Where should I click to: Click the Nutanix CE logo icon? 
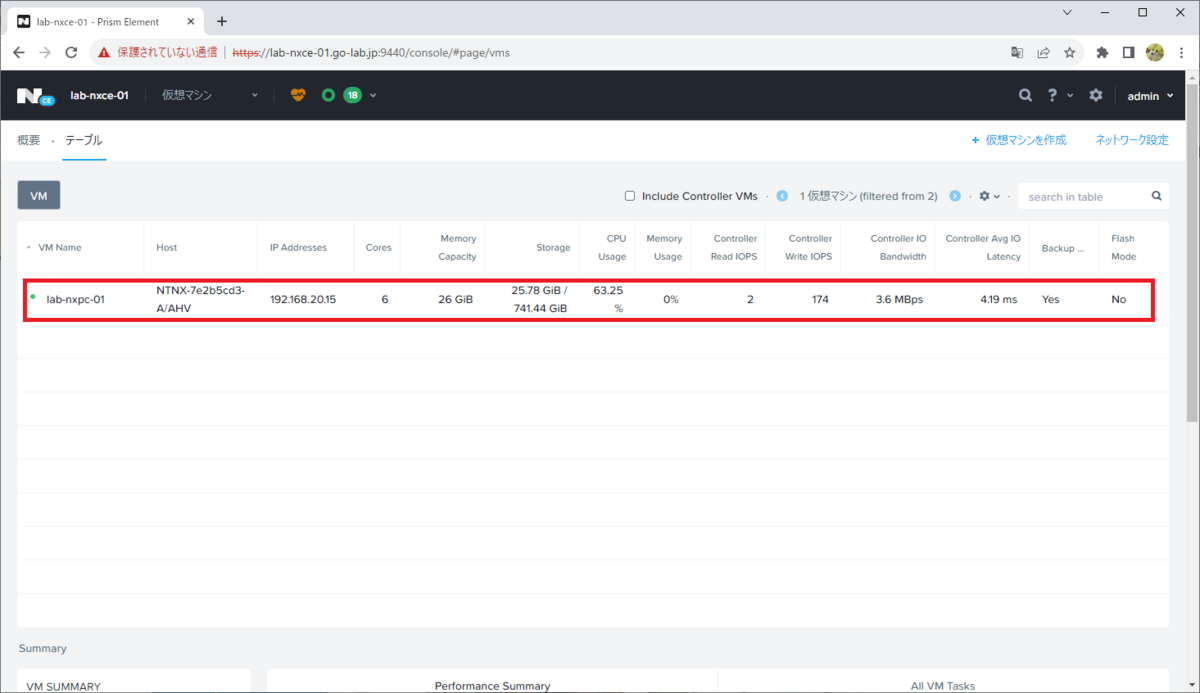point(35,96)
